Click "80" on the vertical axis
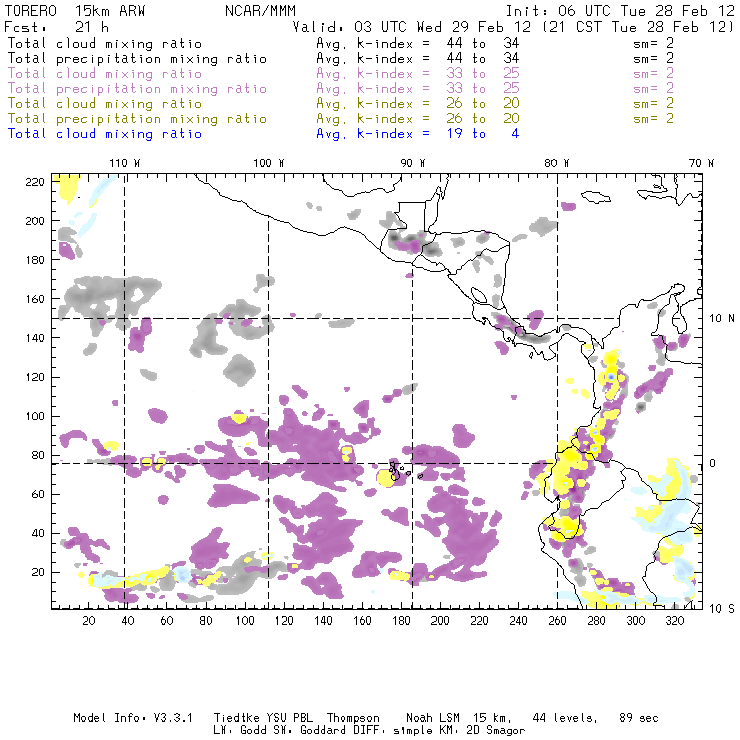Viewport: 740px width, 740px height. (38, 455)
